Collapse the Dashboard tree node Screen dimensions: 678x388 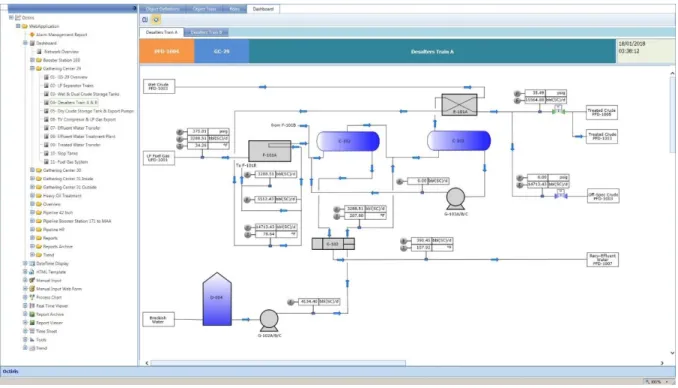pos(25,43)
